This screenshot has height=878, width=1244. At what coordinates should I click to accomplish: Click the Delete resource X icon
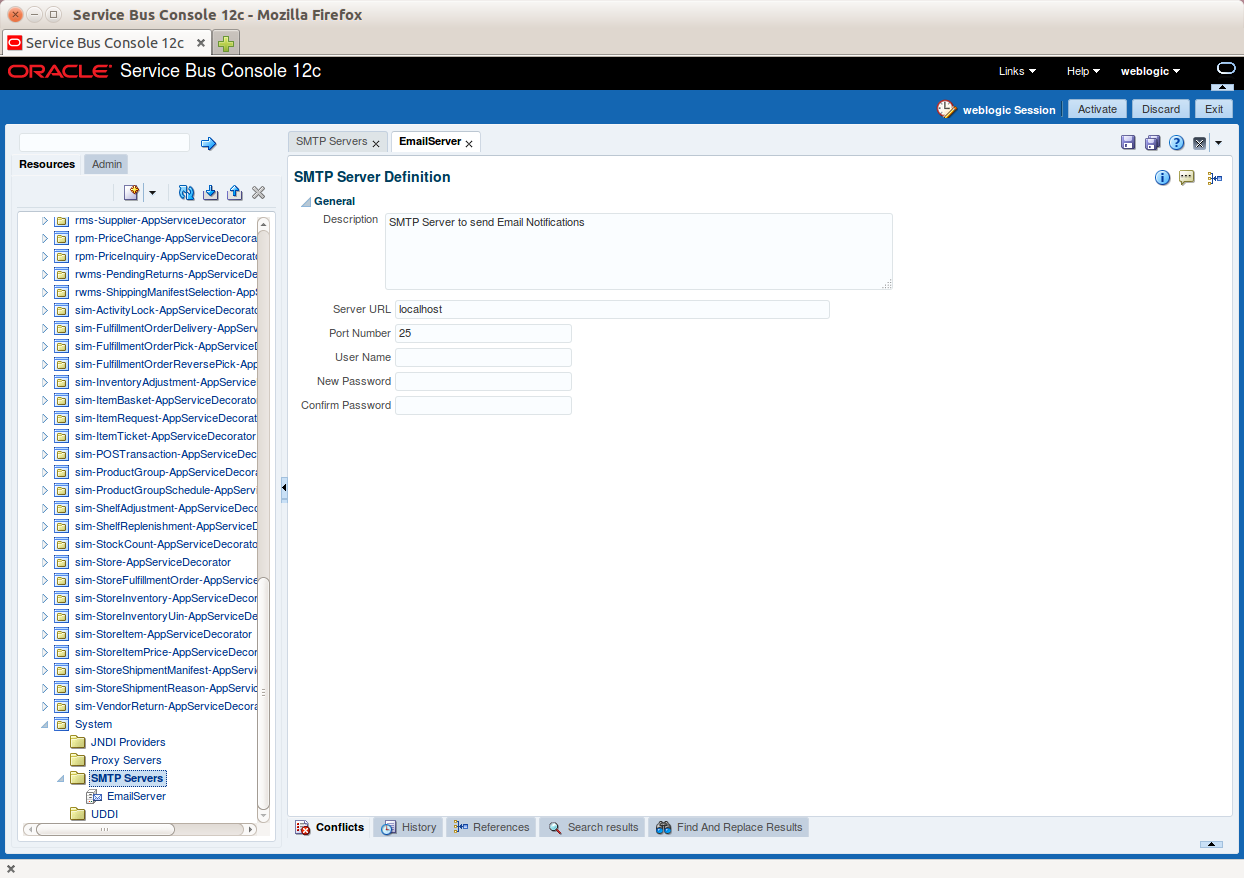(x=258, y=192)
